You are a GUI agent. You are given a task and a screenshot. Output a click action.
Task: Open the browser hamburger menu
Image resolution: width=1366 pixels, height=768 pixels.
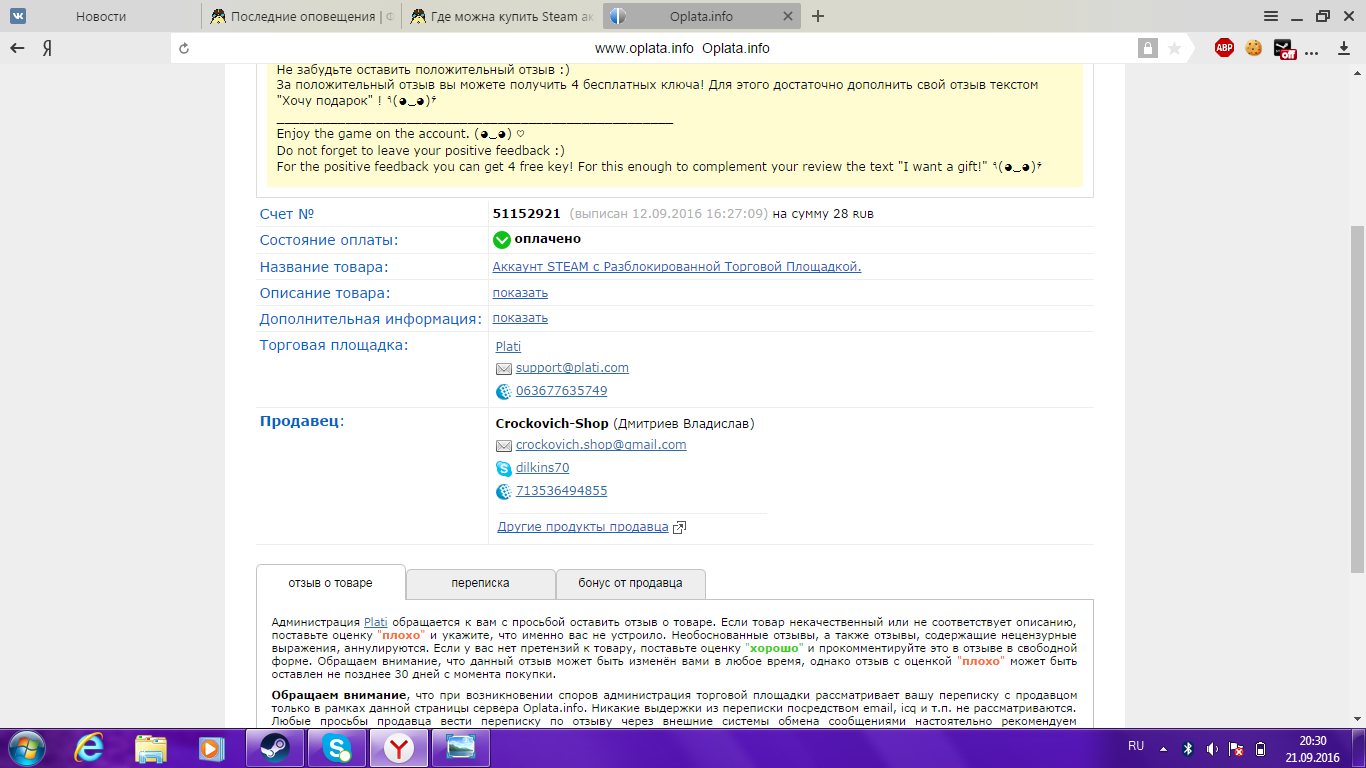coord(1271,16)
